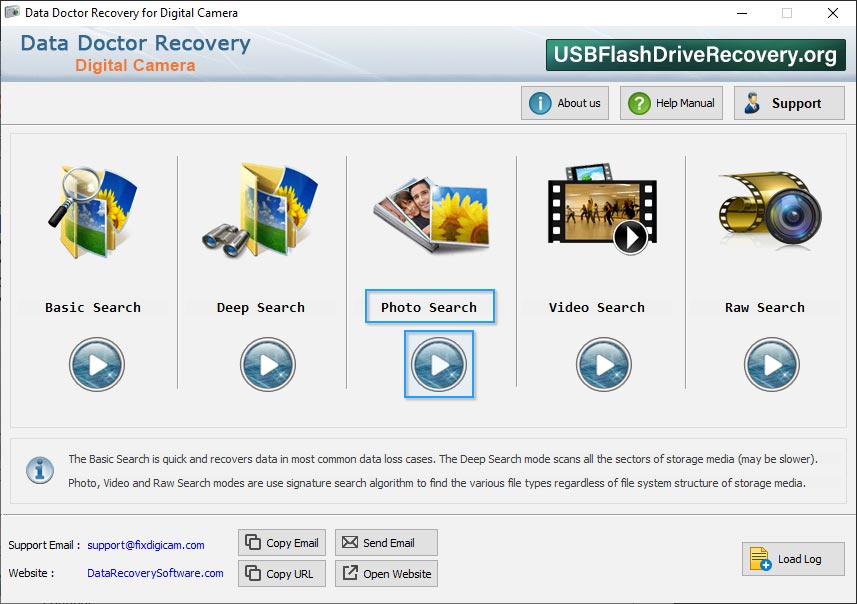
Task: Click the Data Doctor Recovery logo text
Action: pyautogui.click(x=136, y=43)
